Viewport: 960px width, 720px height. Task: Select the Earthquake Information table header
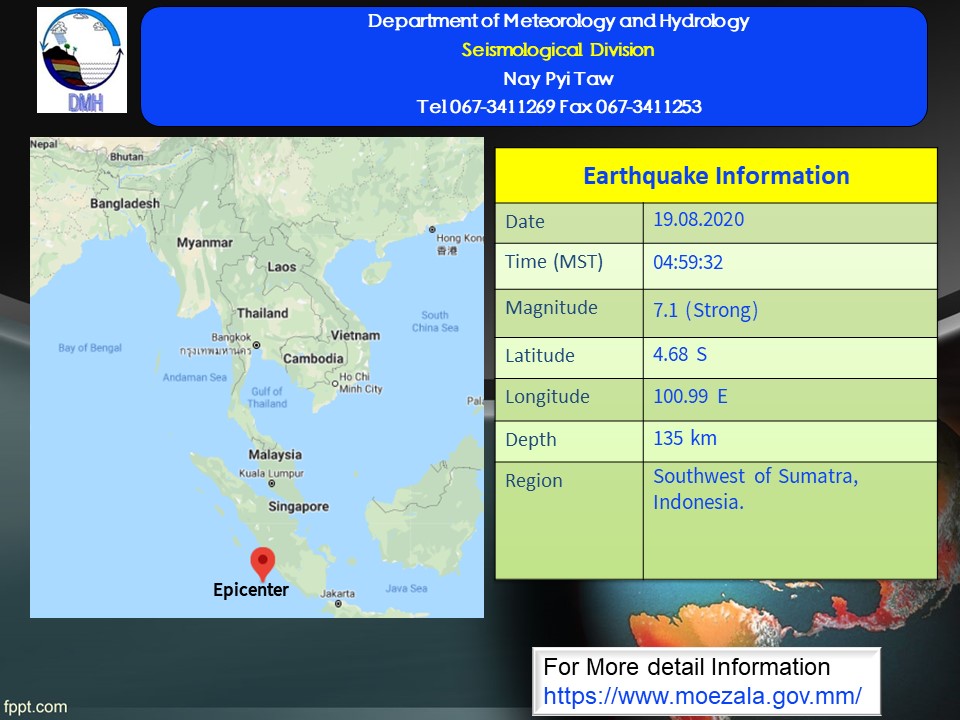tap(716, 176)
